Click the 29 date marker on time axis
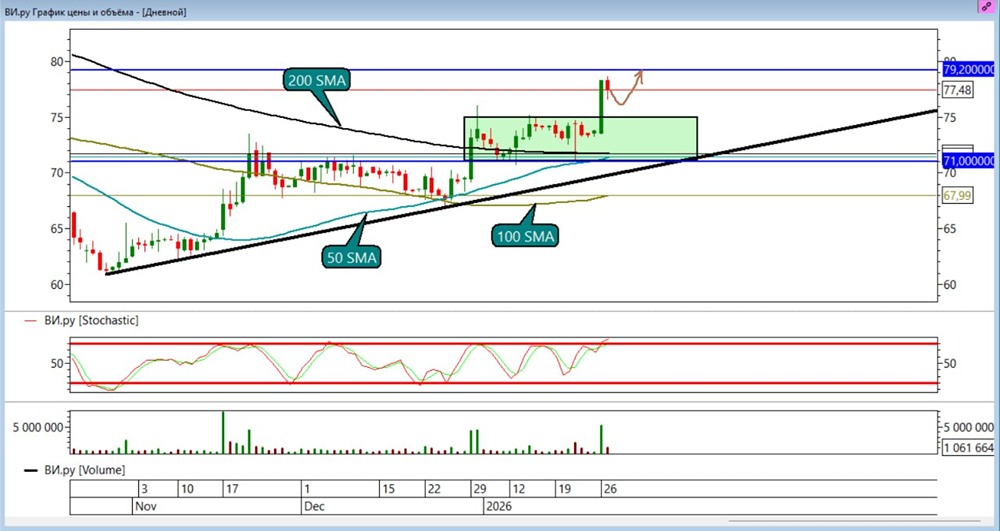This screenshot has width=1000, height=531. pyautogui.click(x=480, y=490)
